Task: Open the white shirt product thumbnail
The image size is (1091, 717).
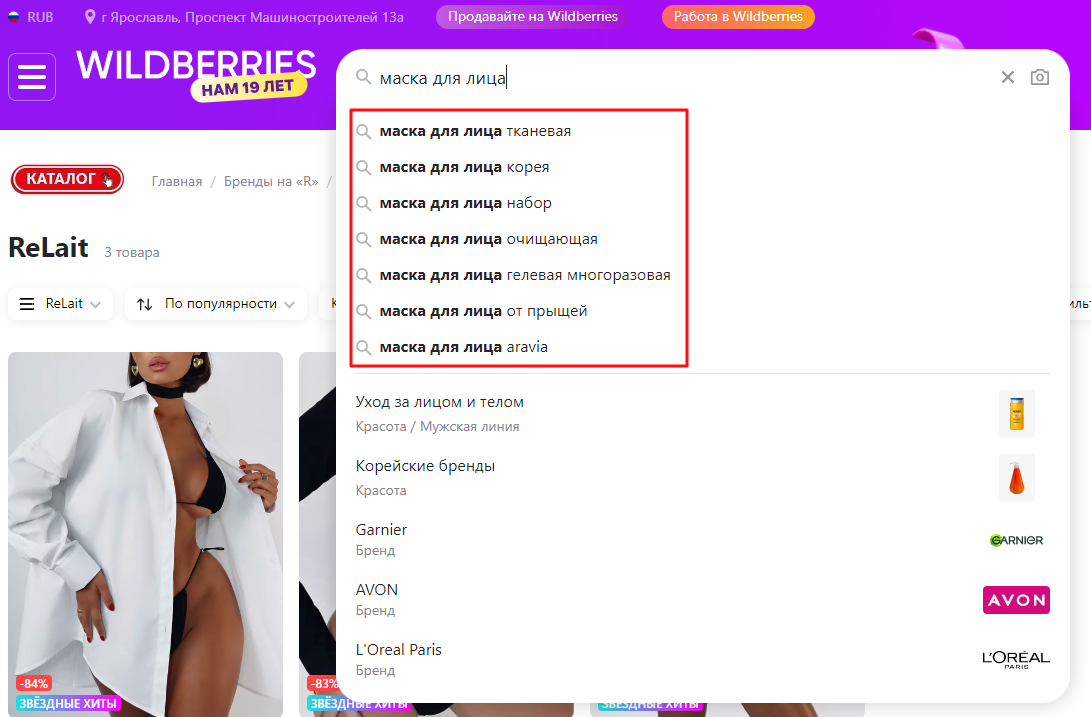Action: 145,534
